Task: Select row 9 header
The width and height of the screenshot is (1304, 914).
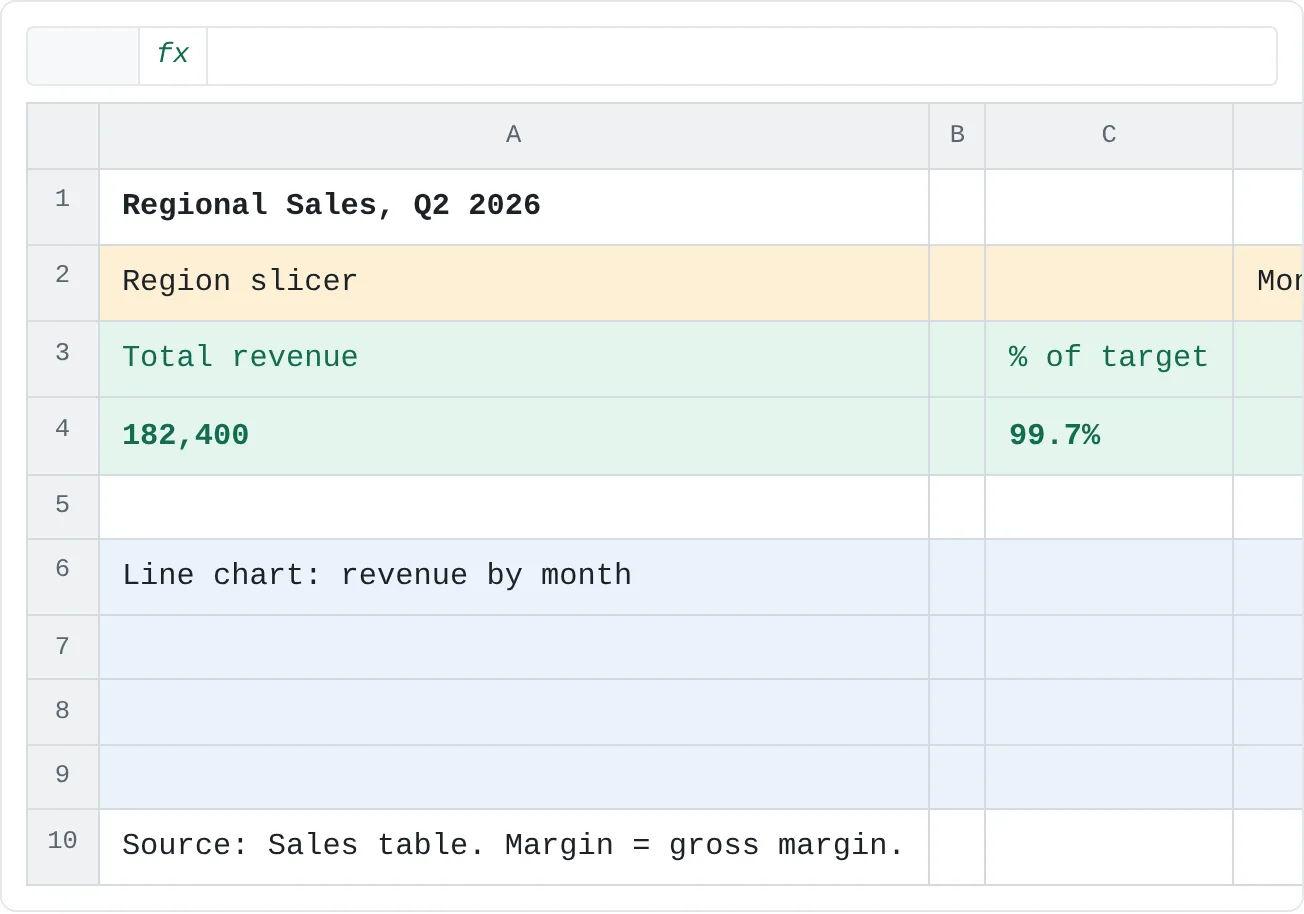Action: (63, 777)
